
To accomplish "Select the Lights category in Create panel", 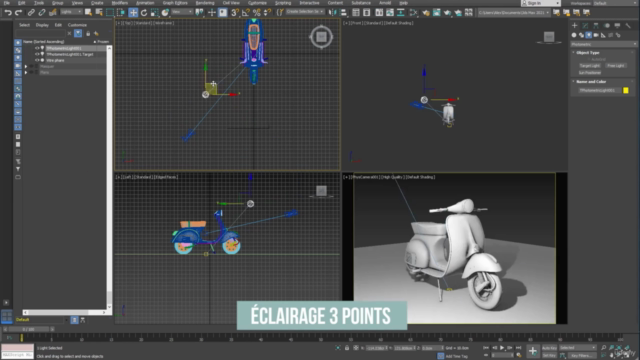I will click(x=589, y=35).
